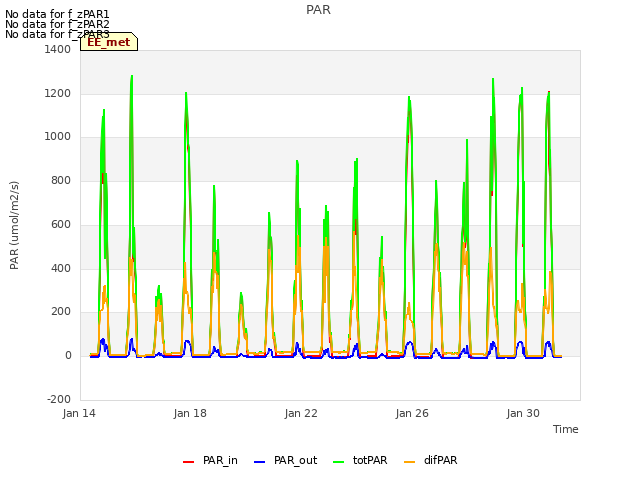Click the orange difPAR legend swatch

[409, 462]
